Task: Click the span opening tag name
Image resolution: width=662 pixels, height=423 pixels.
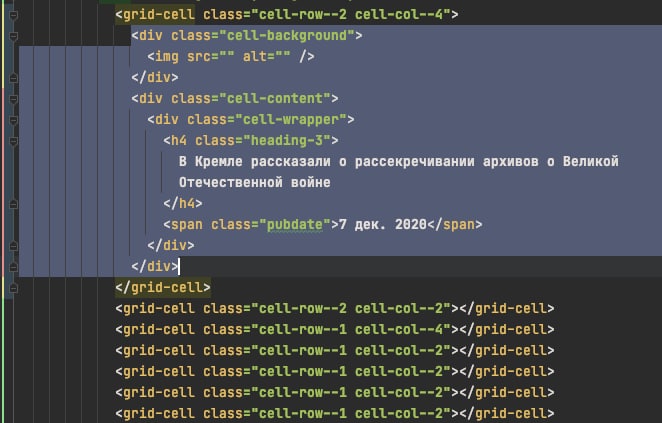Action: (x=187, y=225)
